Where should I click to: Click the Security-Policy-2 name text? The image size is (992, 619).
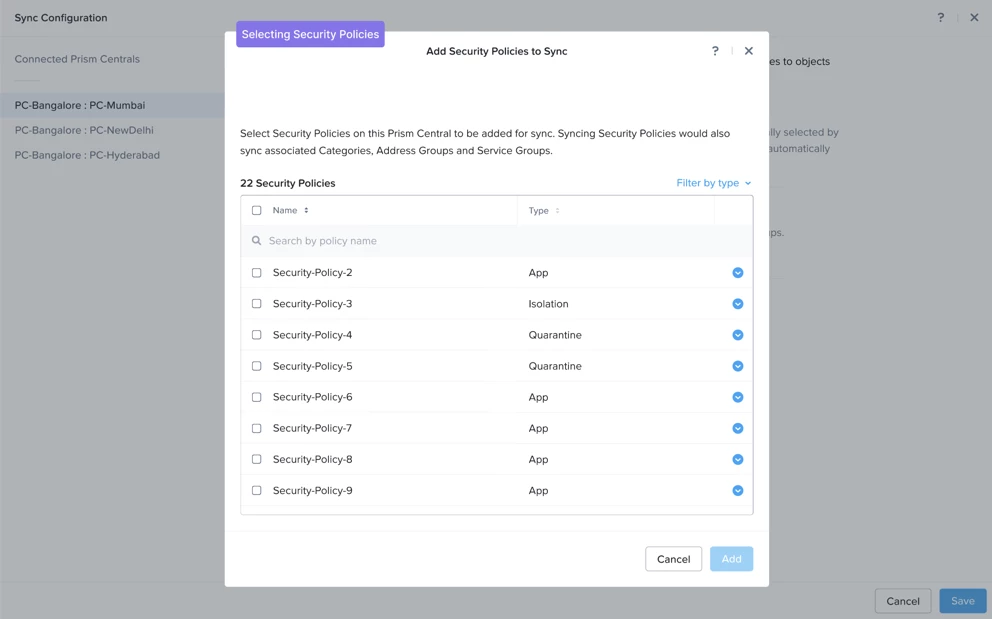coord(313,273)
